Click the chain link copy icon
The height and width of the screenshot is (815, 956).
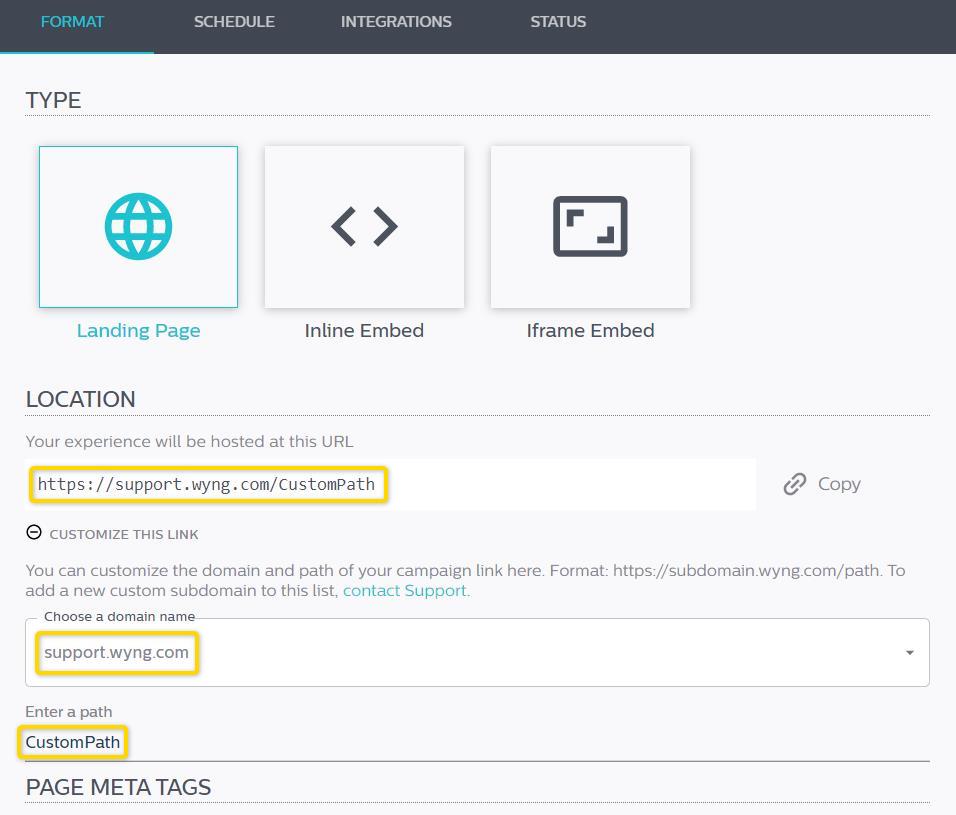click(x=794, y=484)
